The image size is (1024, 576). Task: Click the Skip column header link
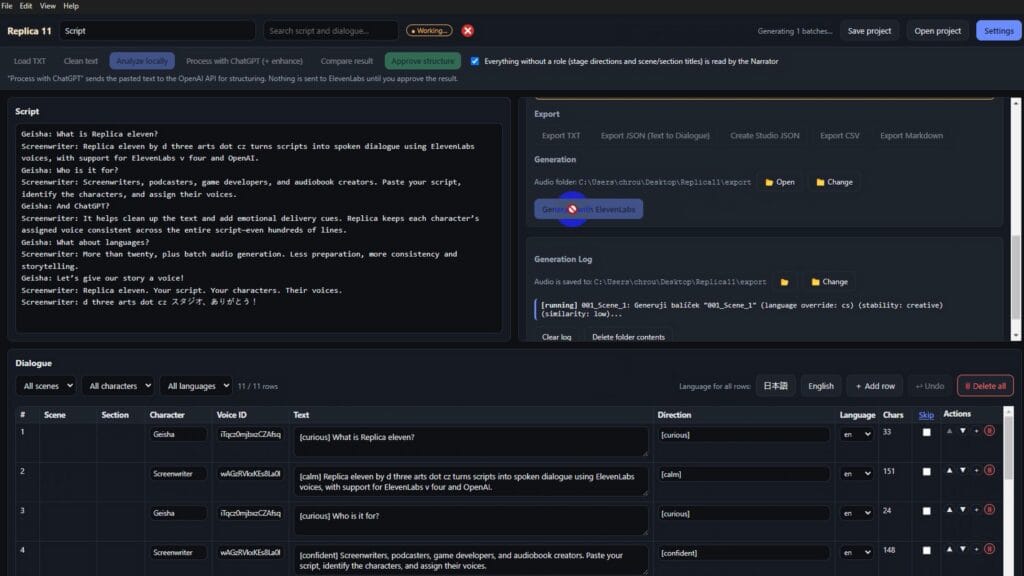click(x=925, y=415)
